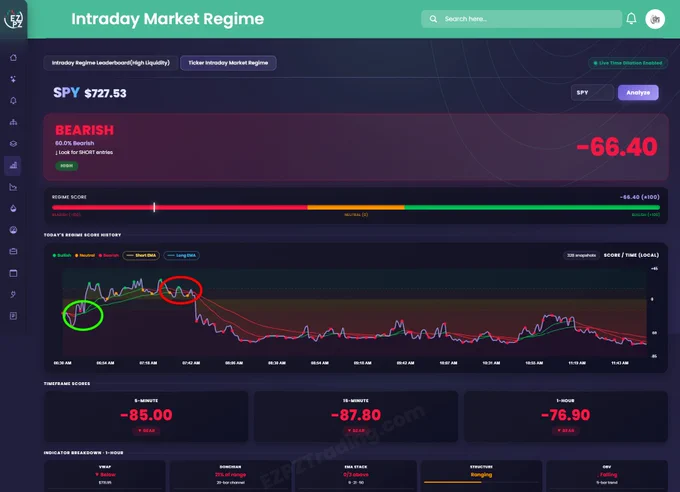Open the calendar window icon in sidebar
Image resolution: width=680 pixels, height=492 pixels.
click(x=13, y=273)
